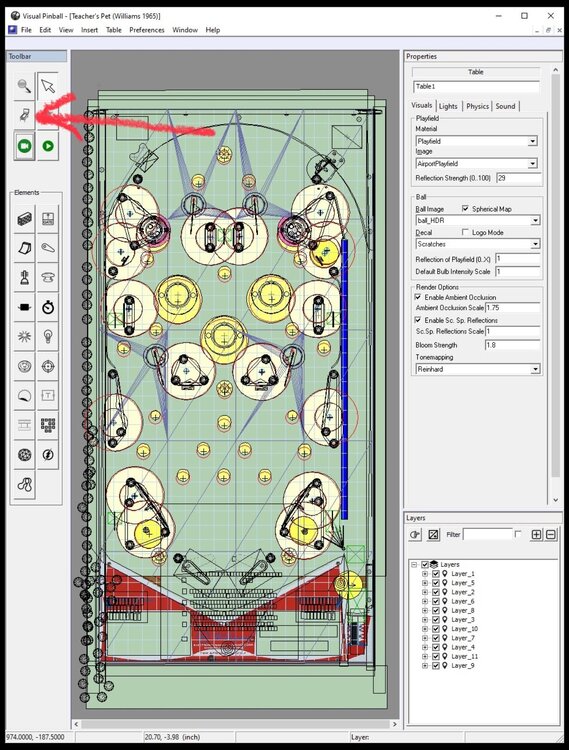569x750 pixels.
Task: Open the Reinhard Tonemapping dropdown
Action: pyautogui.click(x=535, y=369)
